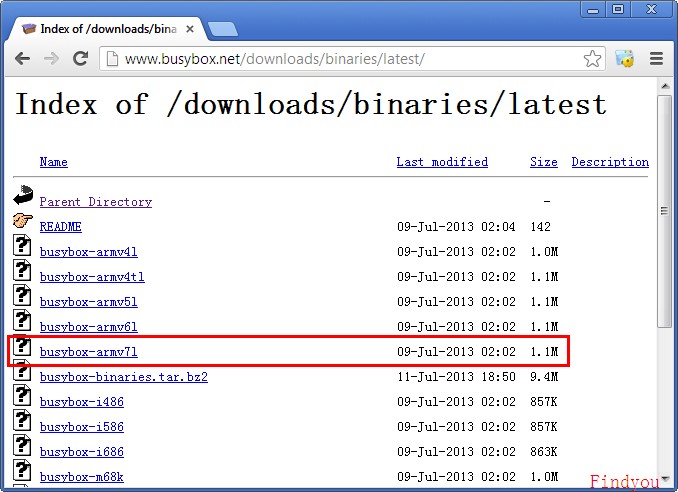Image resolution: width=678 pixels, height=492 pixels.
Task: Click the tab favicon for Index of /downloads
Action: (29, 29)
